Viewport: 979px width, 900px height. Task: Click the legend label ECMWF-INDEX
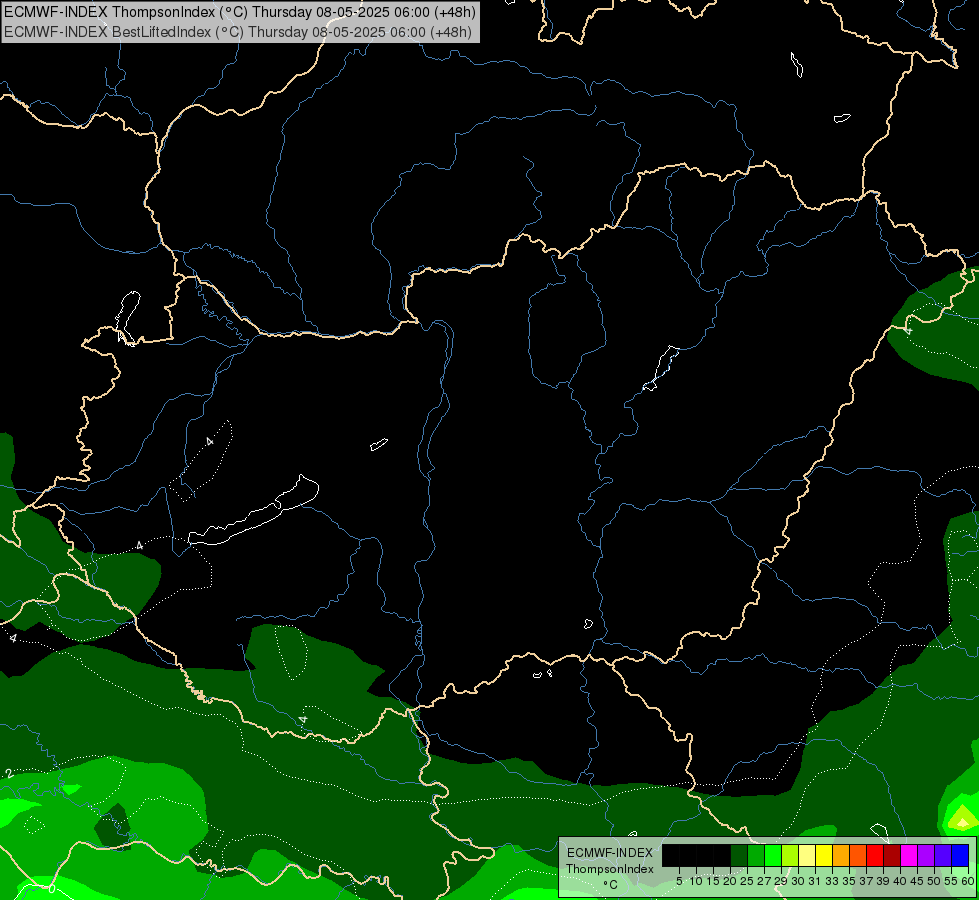tap(610, 853)
